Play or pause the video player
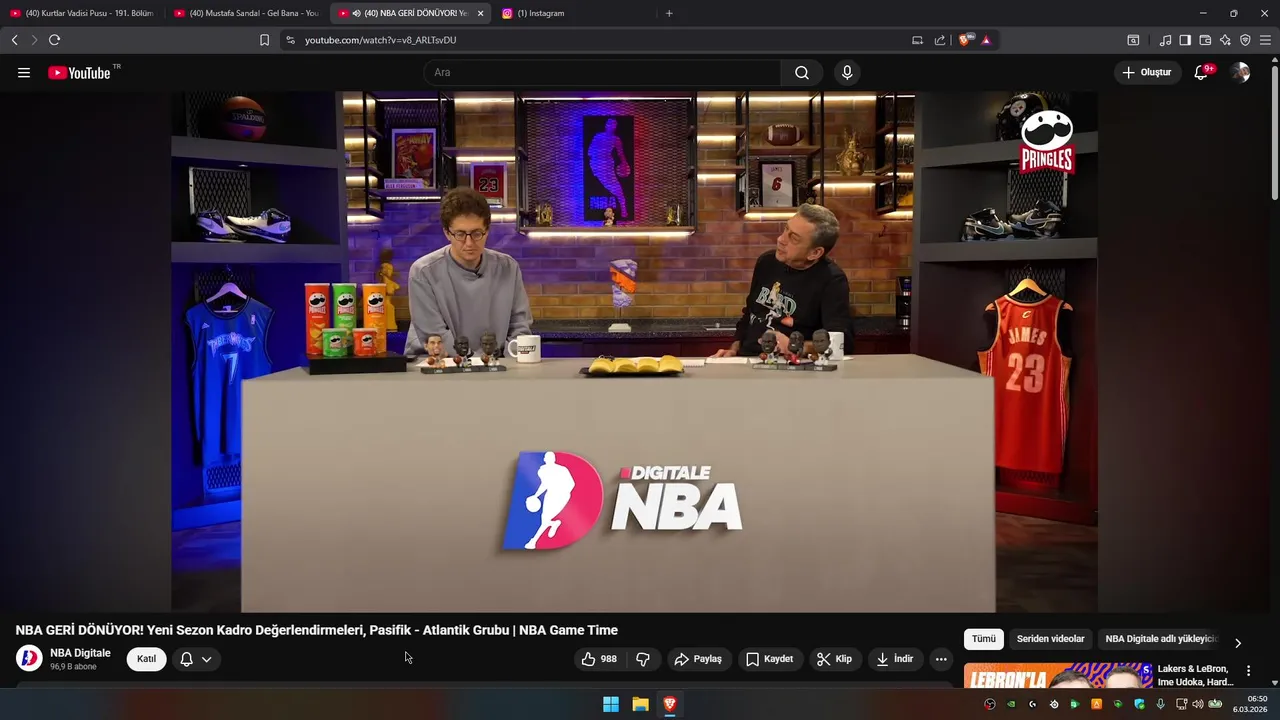1280x720 pixels. tap(634, 352)
